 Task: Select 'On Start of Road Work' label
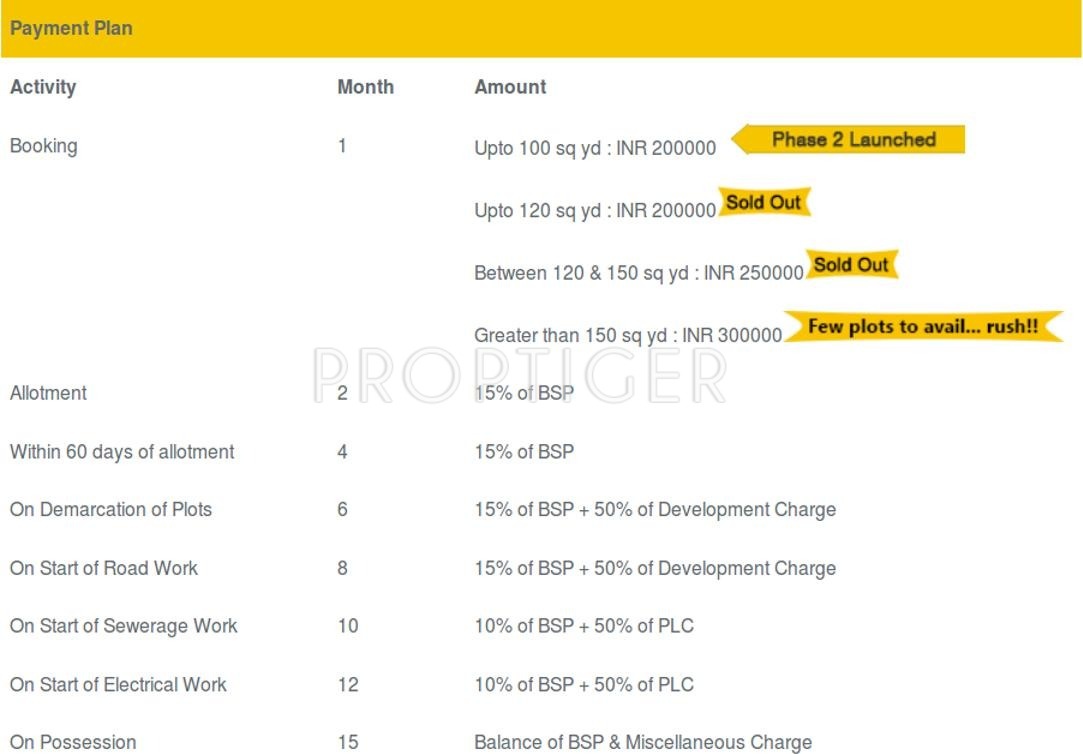click(104, 568)
